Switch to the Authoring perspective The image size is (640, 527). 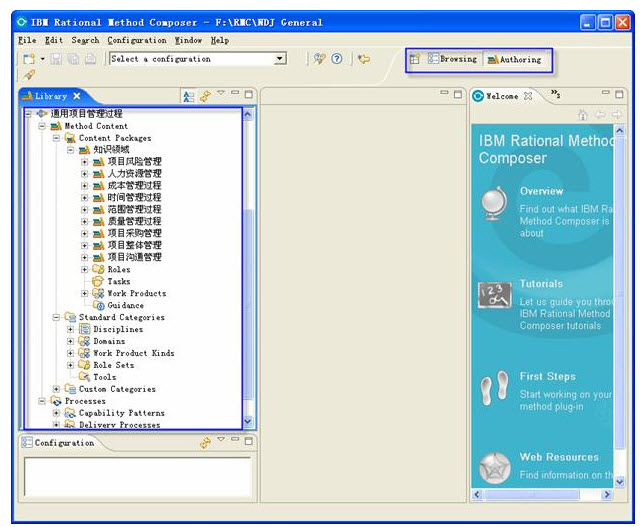[x=514, y=60]
